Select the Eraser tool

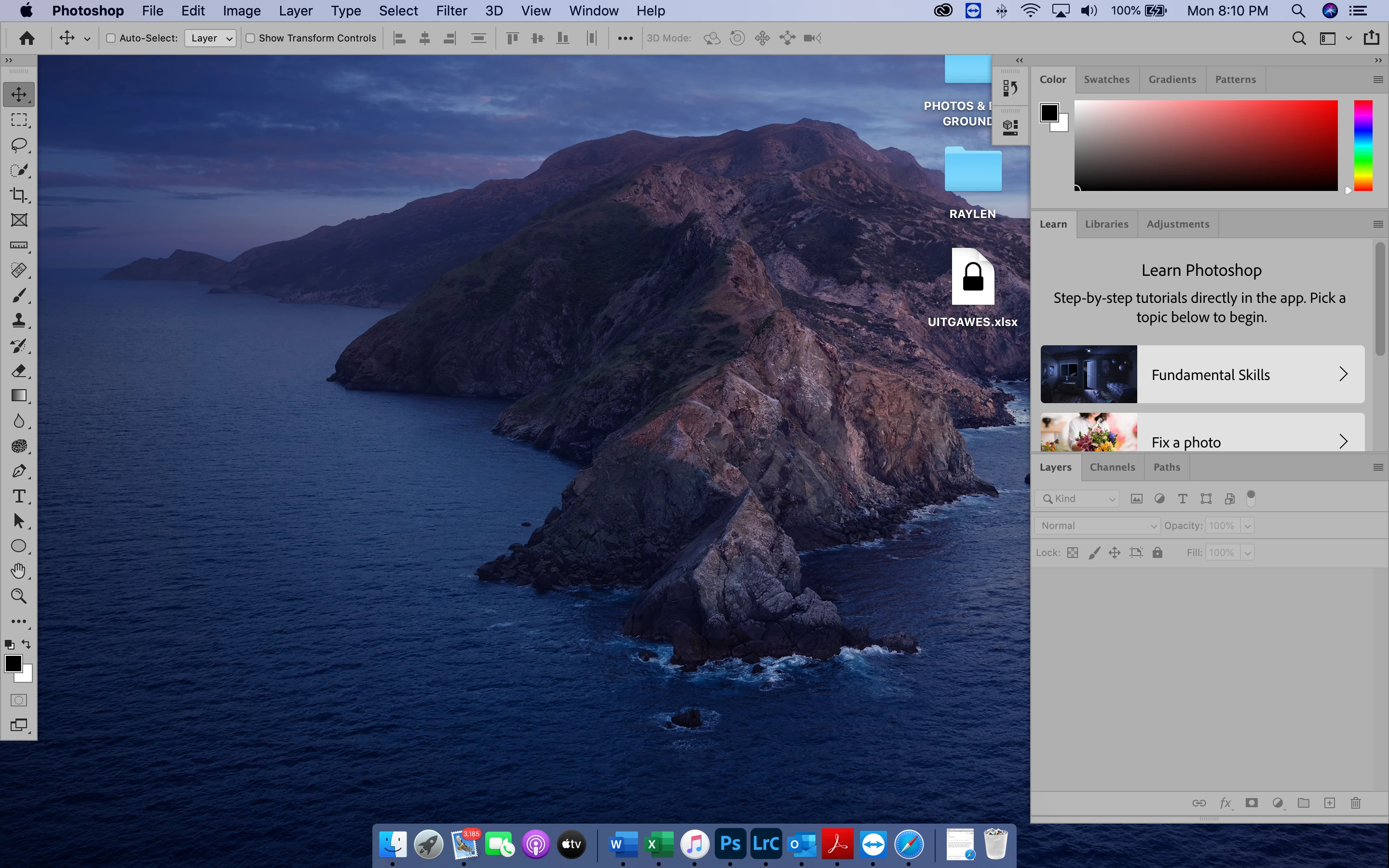(19, 371)
